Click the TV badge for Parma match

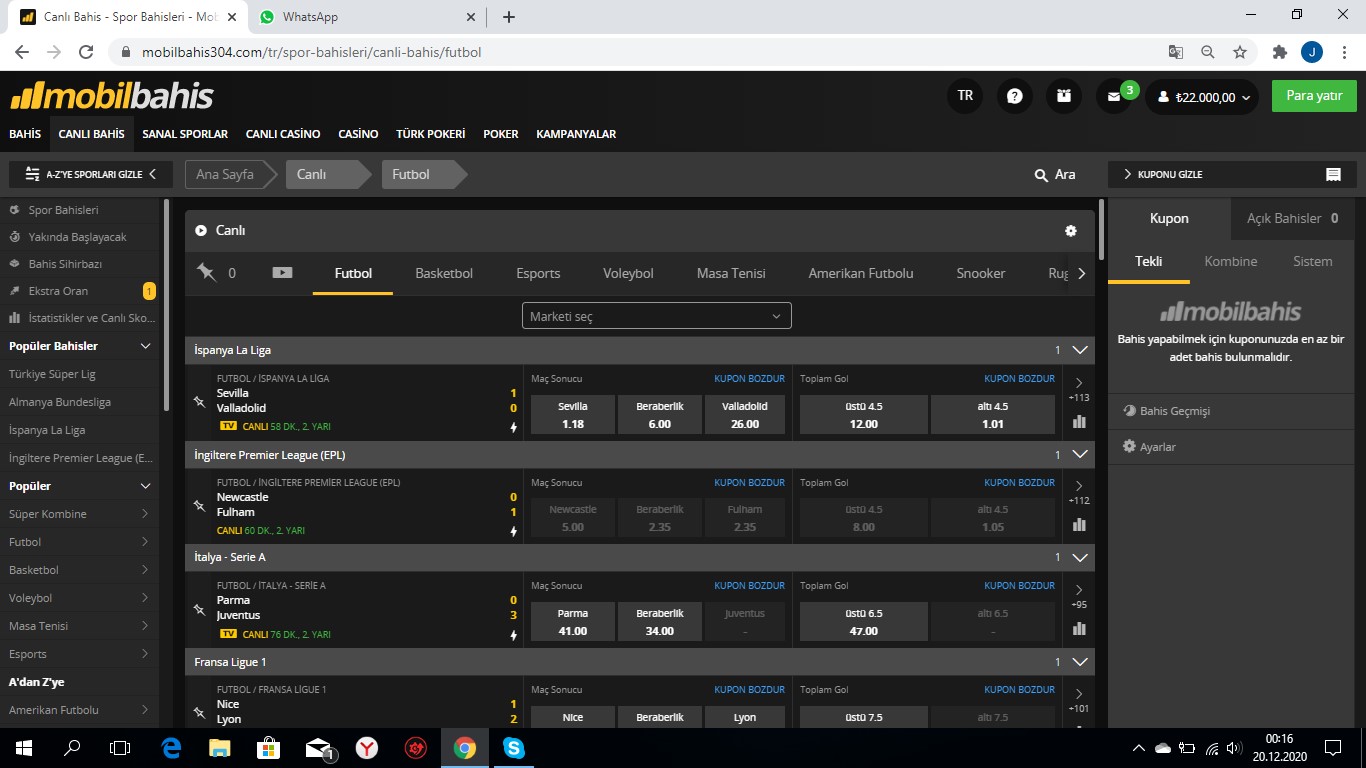click(x=228, y=634)
